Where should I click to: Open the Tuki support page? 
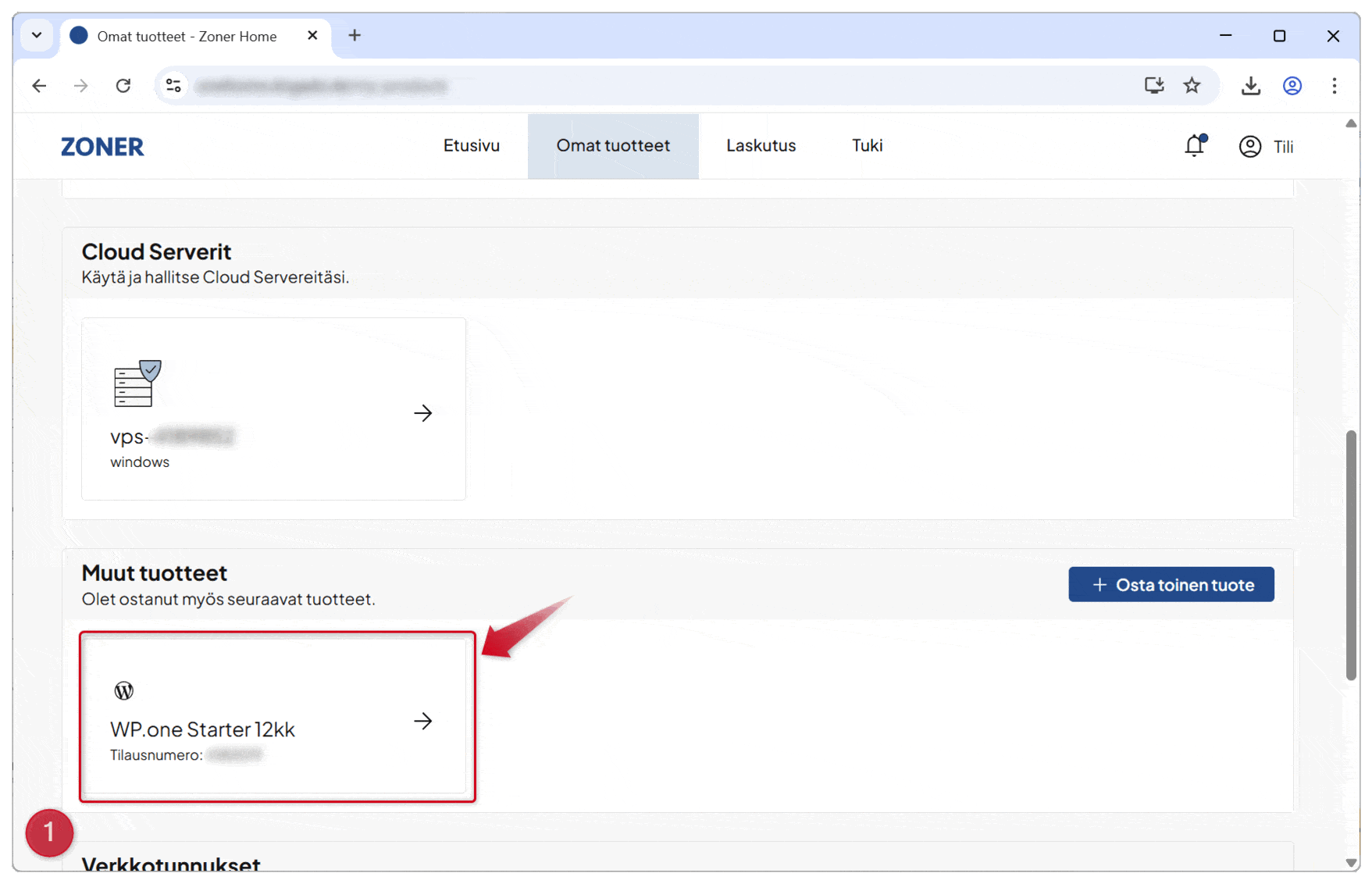867,146
